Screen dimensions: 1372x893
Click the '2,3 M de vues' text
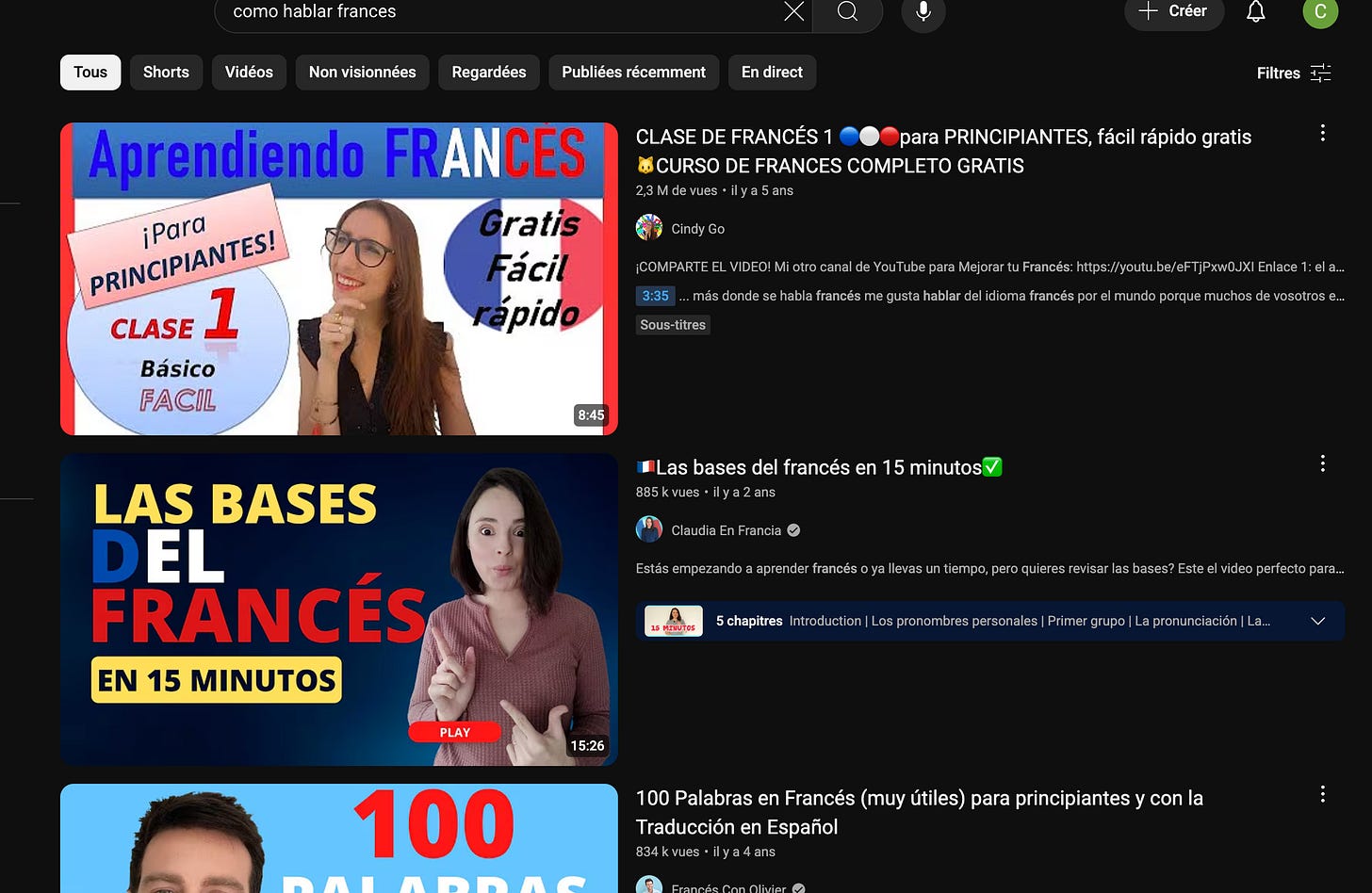click(677, 190)
